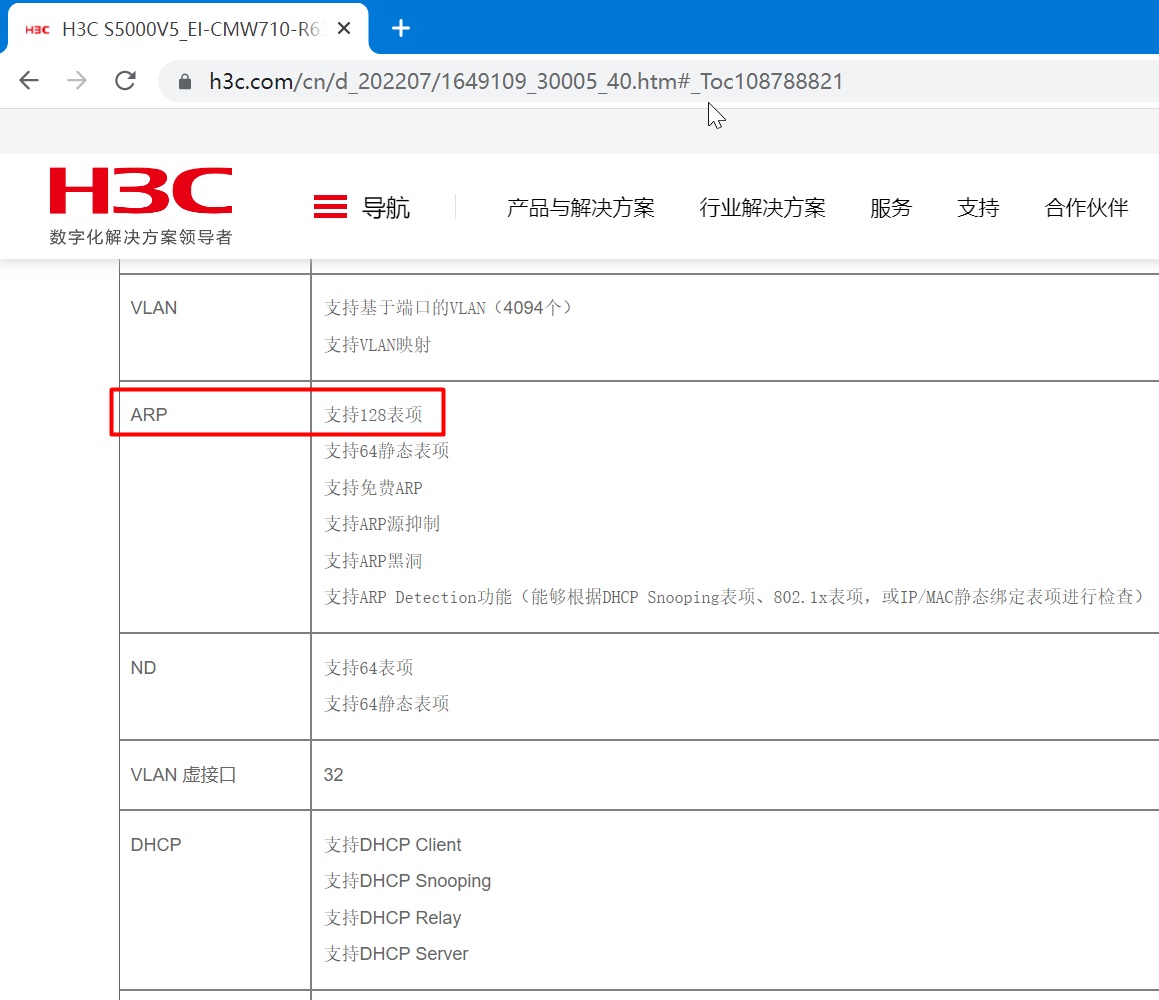The image size is (1159, 1000).
Task: Click the DHCP row header cell
Action: pos(215,900)
